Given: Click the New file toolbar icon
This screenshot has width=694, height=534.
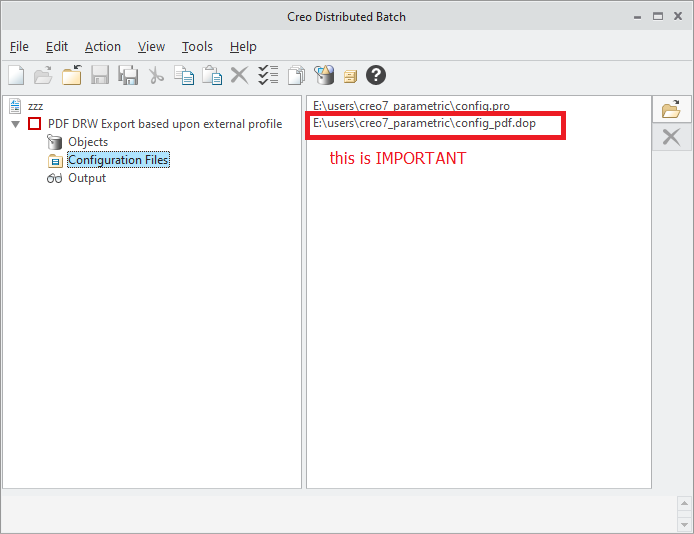Looking at the screenshot, I should [16, 75].
